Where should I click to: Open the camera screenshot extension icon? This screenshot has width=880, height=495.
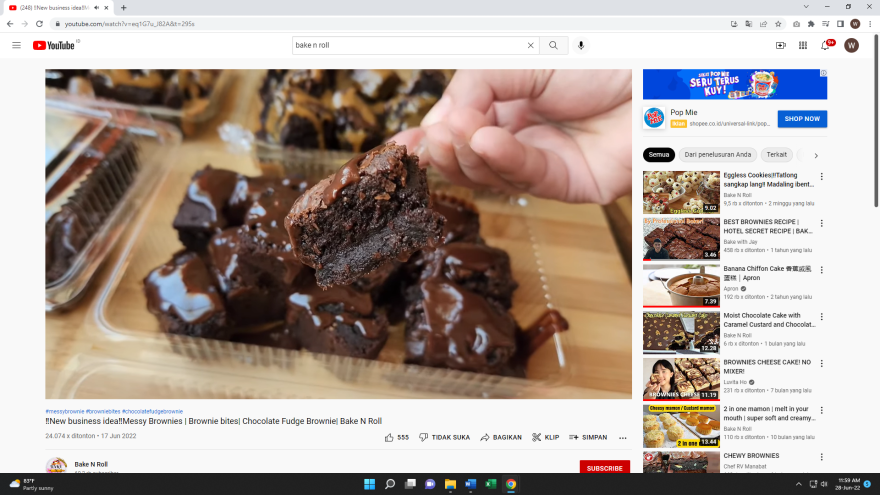pos(796,24)
